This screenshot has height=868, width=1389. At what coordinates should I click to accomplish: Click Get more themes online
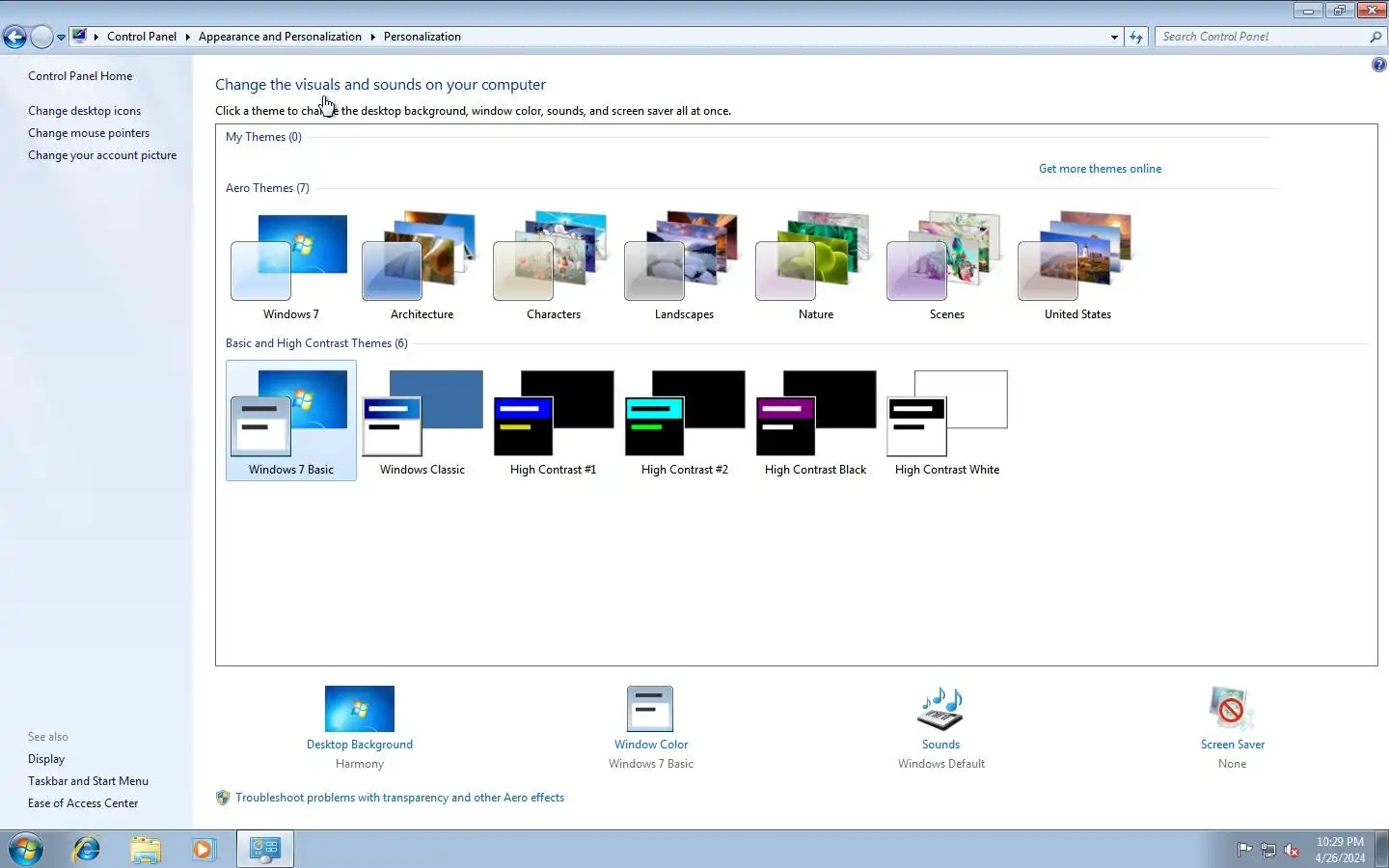click(1100, 169)
